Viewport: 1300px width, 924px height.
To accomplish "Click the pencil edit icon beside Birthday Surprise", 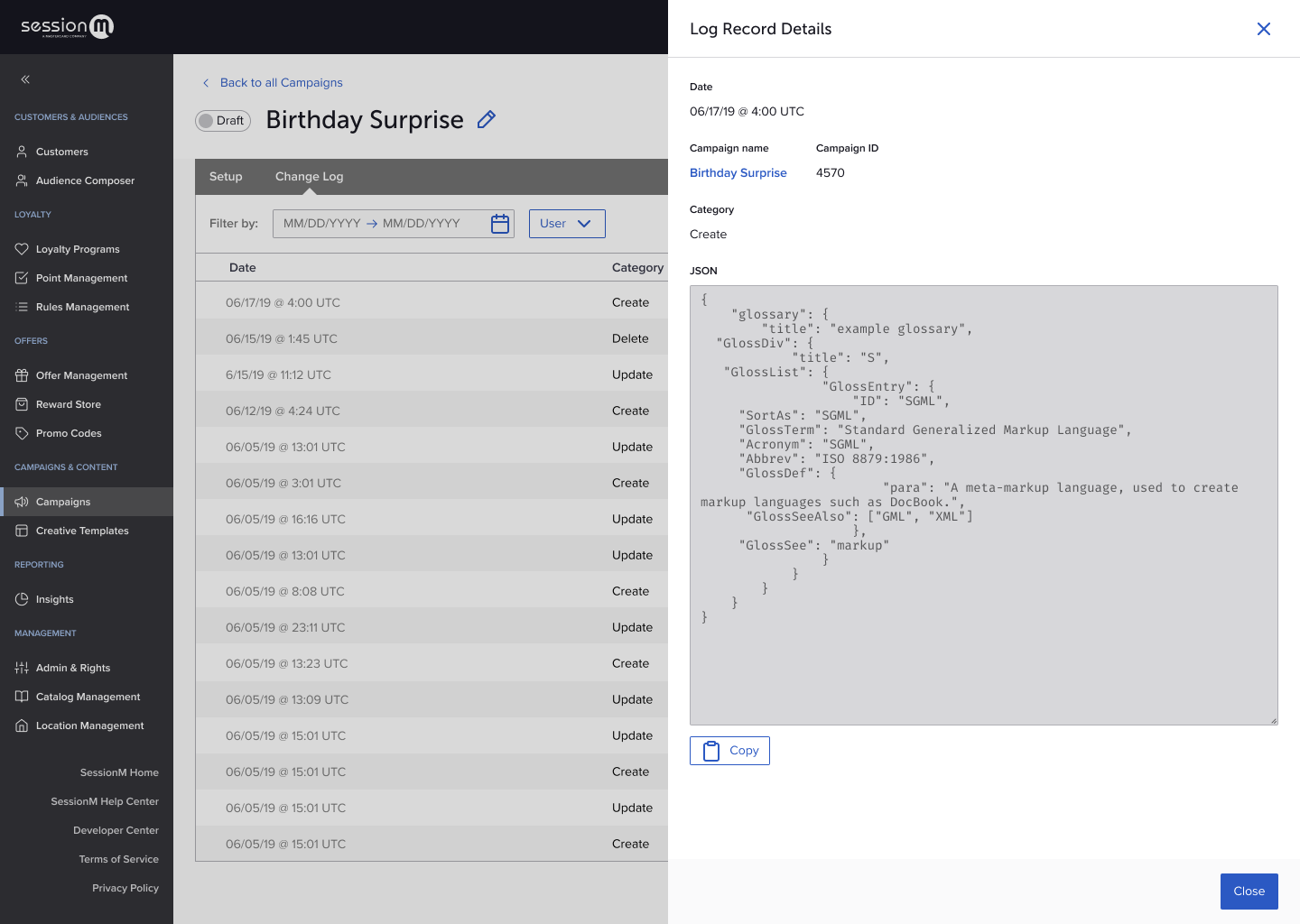I will [x=487, y=119].
